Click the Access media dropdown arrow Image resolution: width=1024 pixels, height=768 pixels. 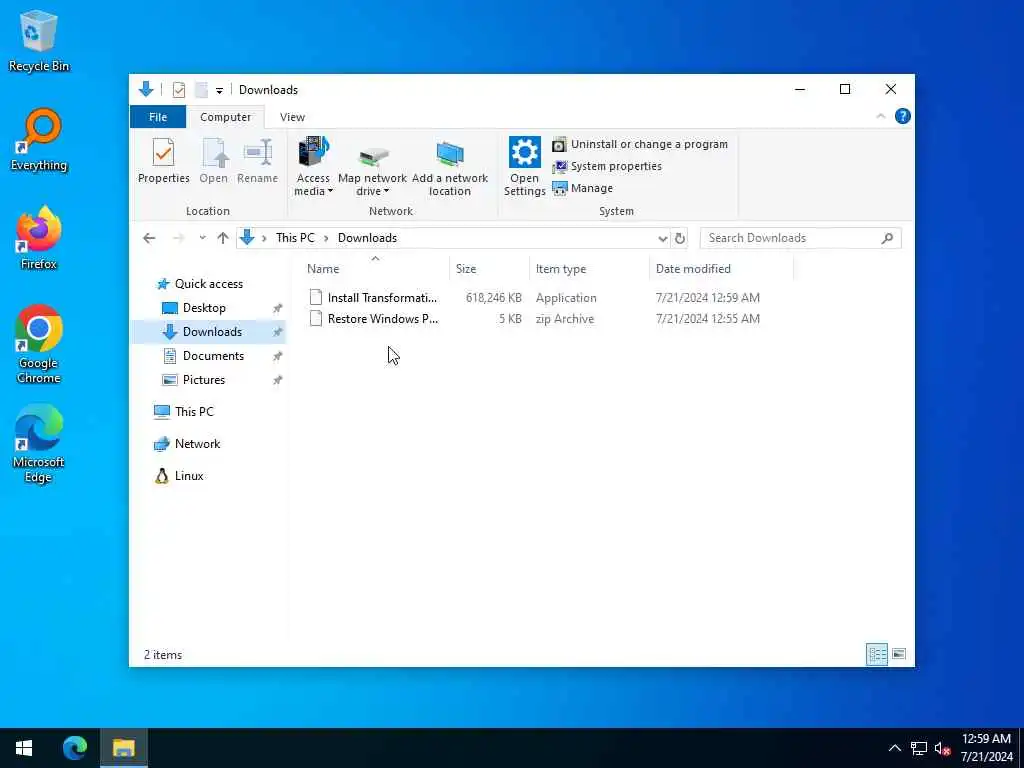pyautogui.click(x=330, y=191)
